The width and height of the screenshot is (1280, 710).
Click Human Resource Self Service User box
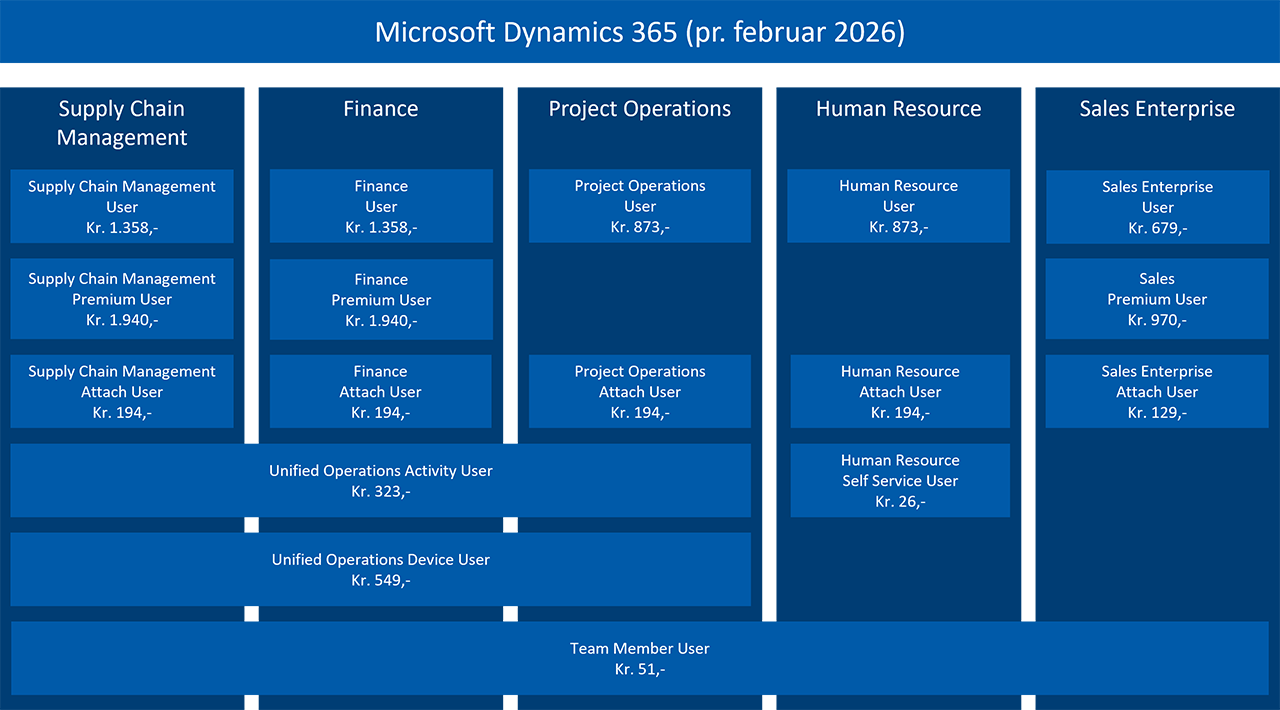[x=900, y=480]
